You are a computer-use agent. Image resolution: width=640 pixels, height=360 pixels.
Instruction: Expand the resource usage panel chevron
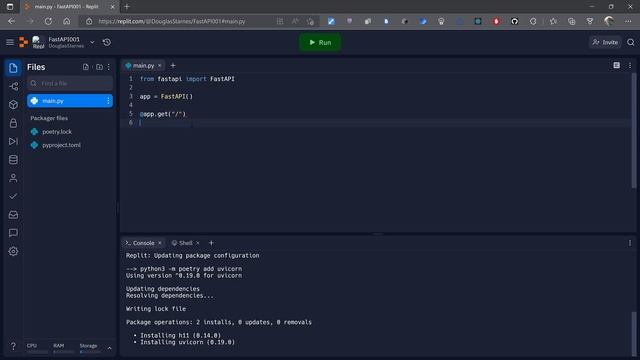point(109,348)
